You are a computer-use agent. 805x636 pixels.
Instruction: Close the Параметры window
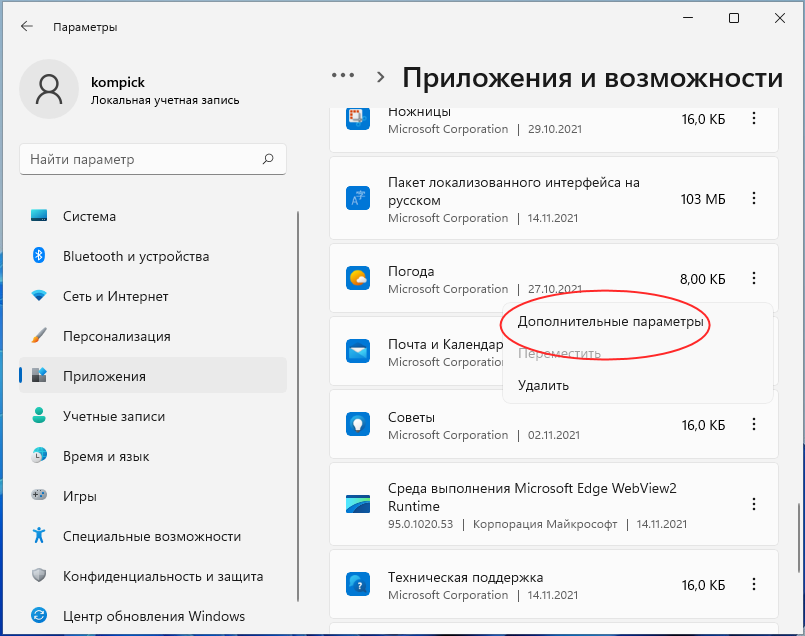780,18
